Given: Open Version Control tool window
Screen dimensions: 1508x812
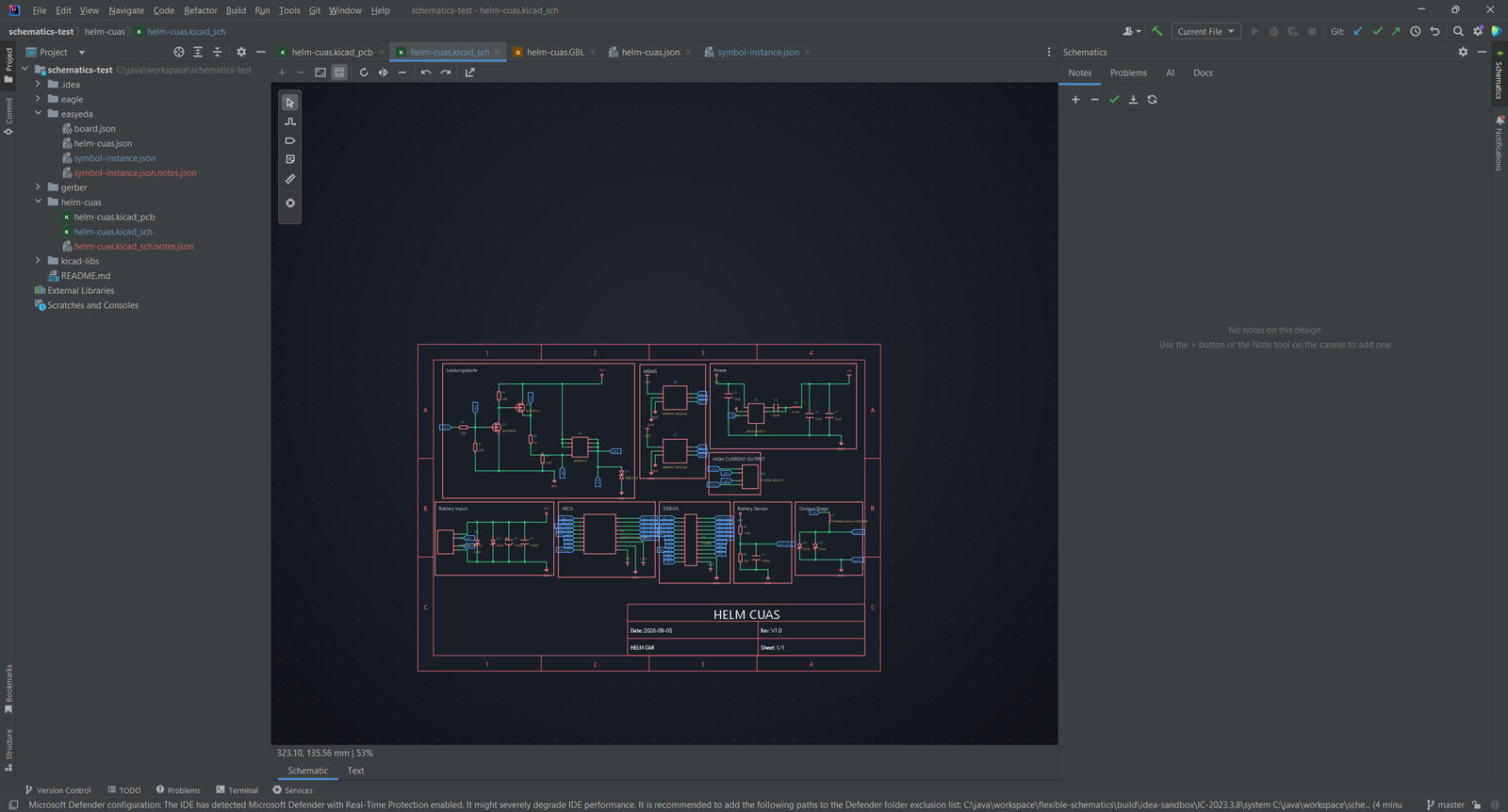Looking at the screenshot, I should pos(58,790).
